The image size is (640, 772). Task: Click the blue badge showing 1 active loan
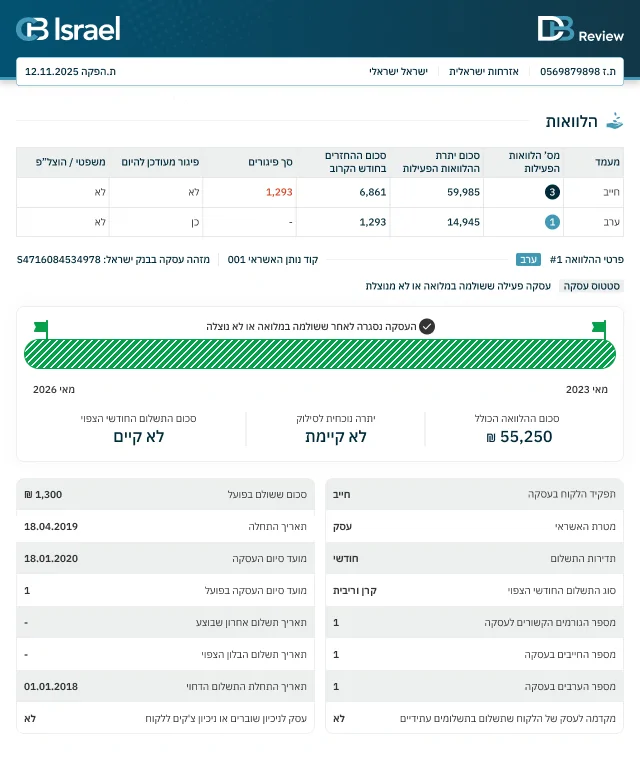point(552,222)
